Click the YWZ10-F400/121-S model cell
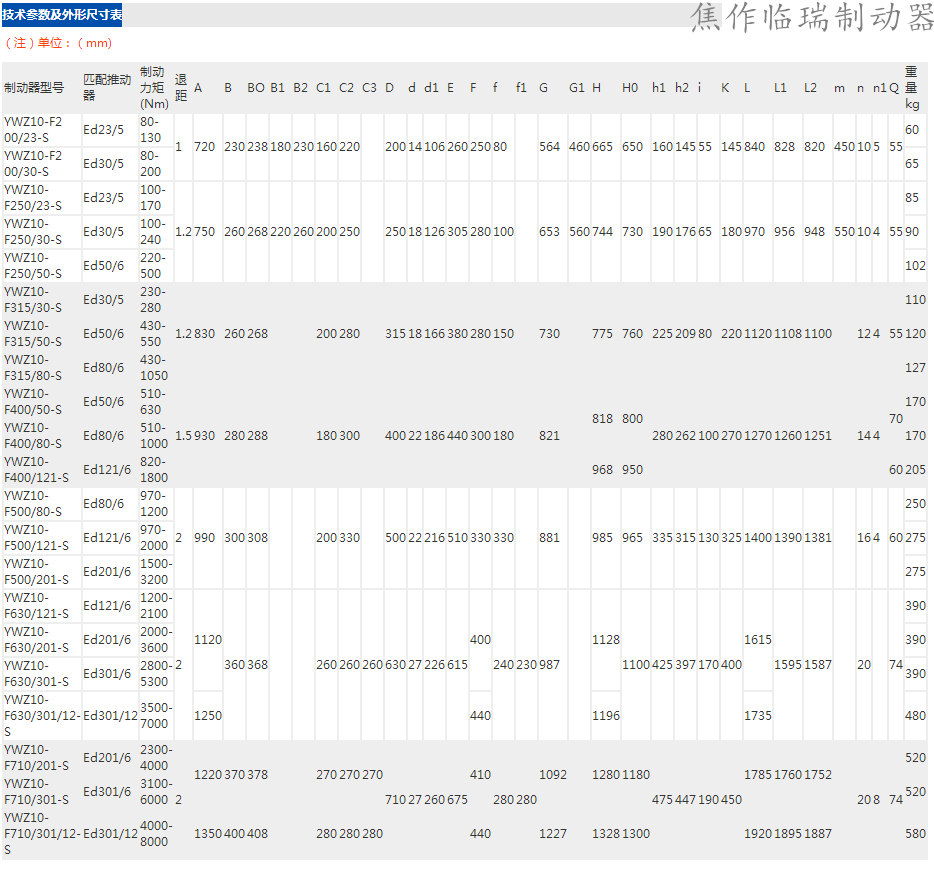The image size is (934, 871). click(34, 470)
